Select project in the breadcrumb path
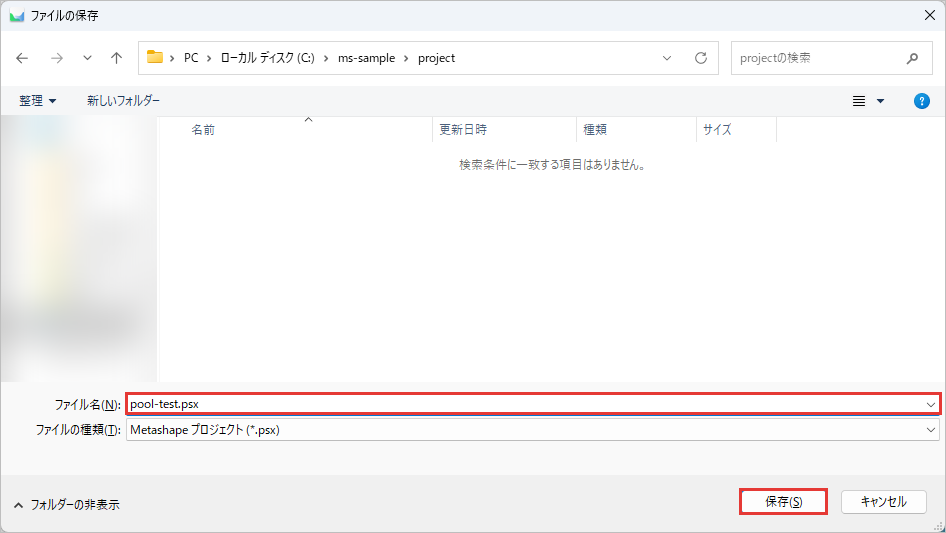 pos(436,58)
